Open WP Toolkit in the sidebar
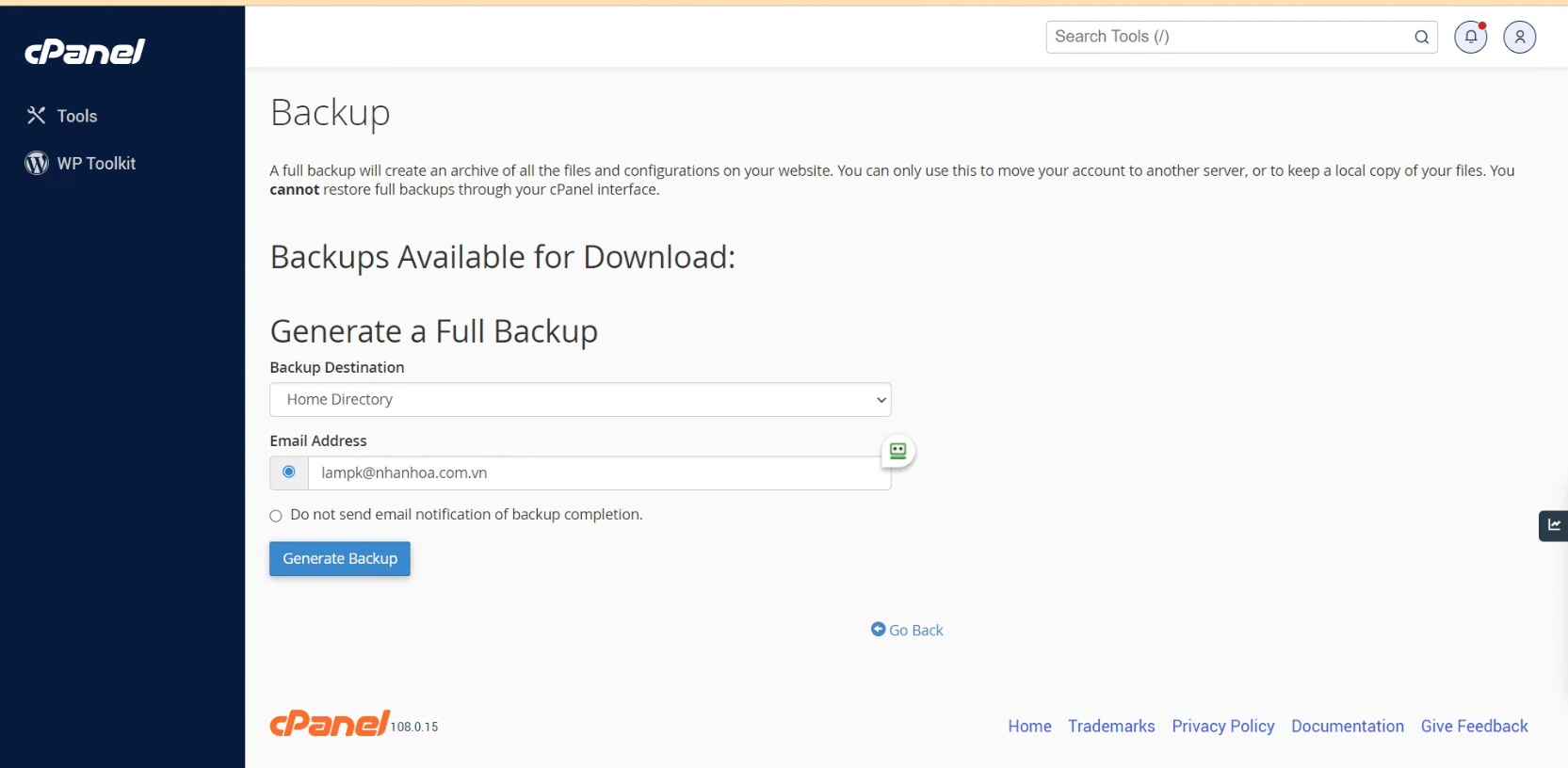Viewport: 1568px width, 768px height. point(81,164)
